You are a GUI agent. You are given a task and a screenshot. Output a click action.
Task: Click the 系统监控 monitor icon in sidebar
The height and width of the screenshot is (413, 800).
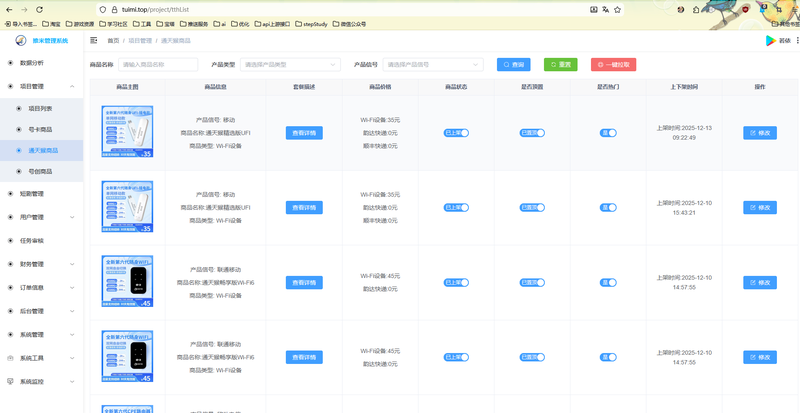[x=11, y=382]
